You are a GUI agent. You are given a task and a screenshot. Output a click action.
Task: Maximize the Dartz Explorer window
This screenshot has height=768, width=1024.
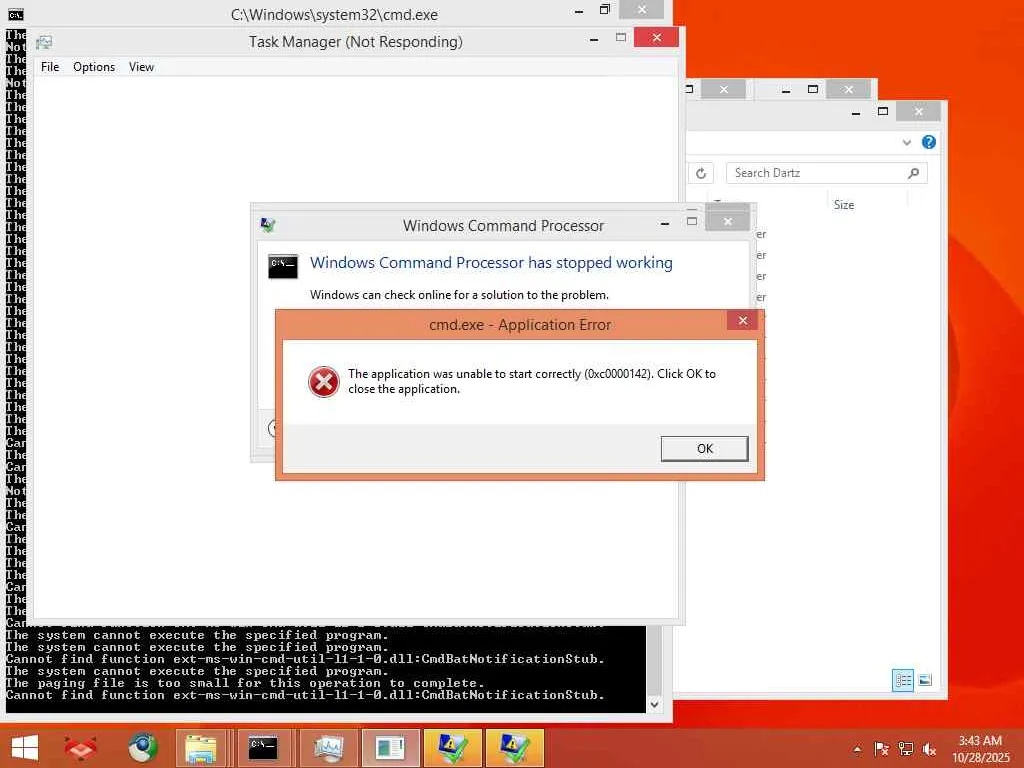tap(883, 112)
